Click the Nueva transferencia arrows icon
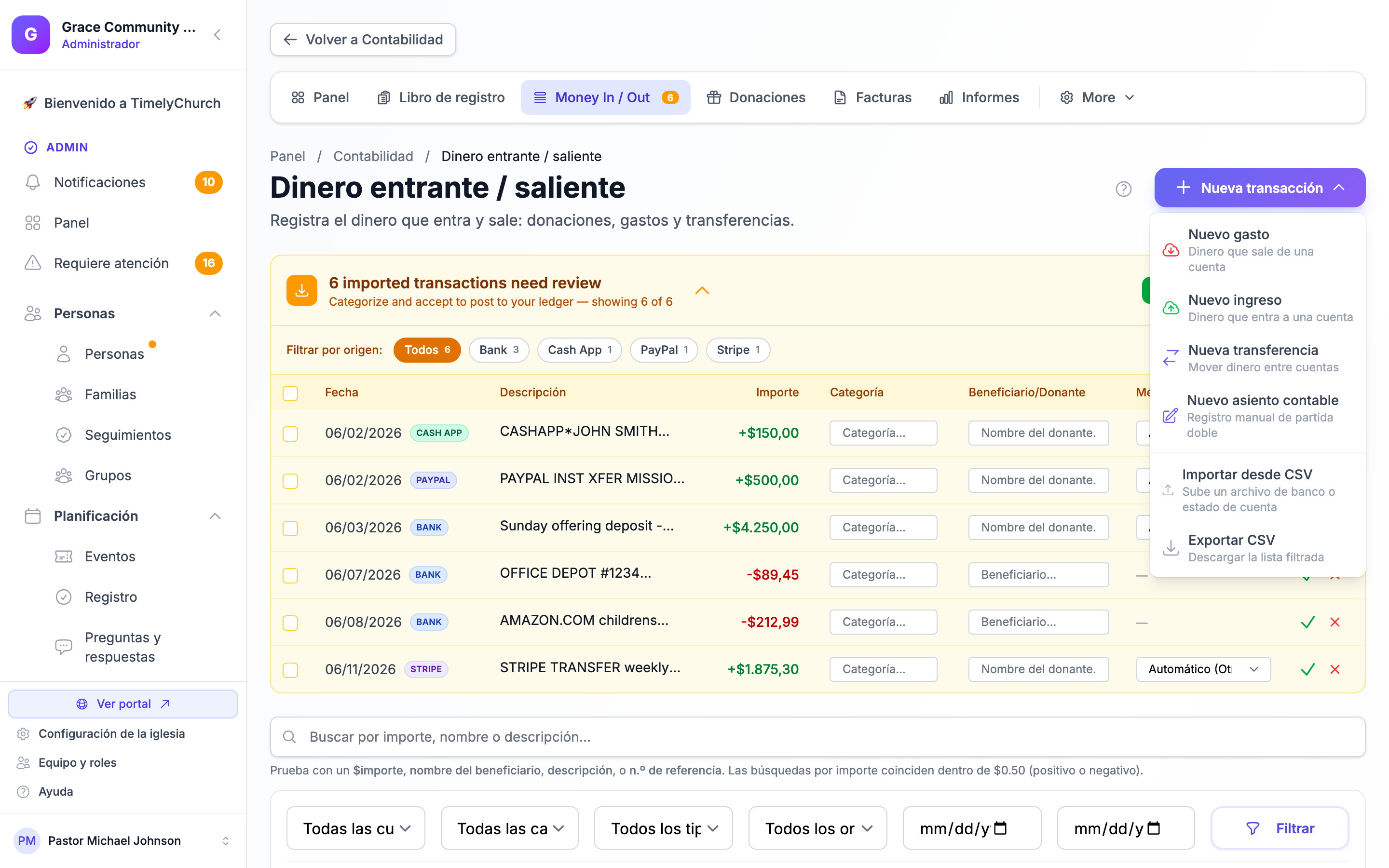Screen dimensions: 1389x868 [x=1171, y=358]
